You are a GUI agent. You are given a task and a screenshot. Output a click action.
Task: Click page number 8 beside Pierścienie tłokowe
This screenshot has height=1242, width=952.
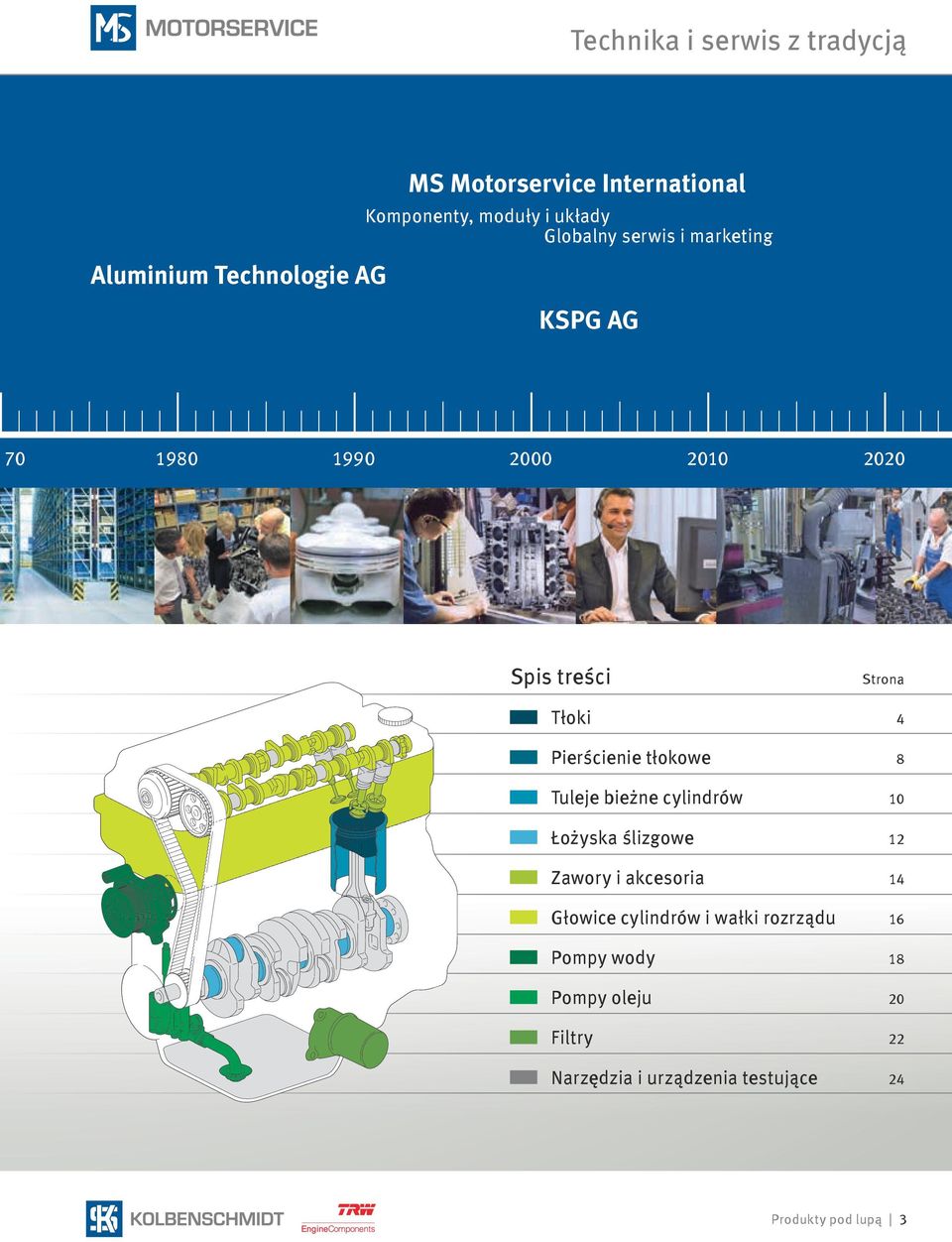point(899,759)
